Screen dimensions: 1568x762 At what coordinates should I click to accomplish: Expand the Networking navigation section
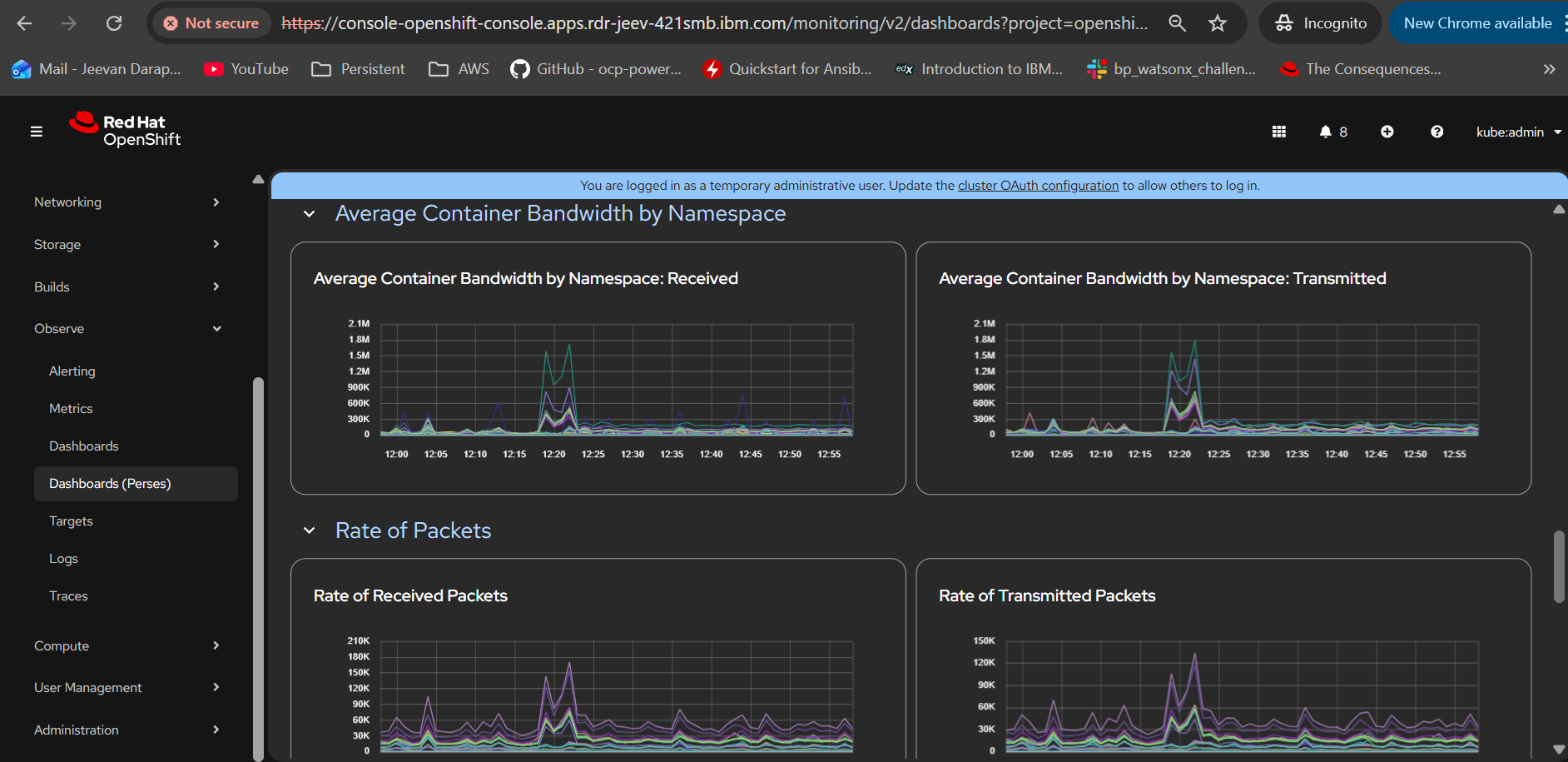[x=127, y=202]
